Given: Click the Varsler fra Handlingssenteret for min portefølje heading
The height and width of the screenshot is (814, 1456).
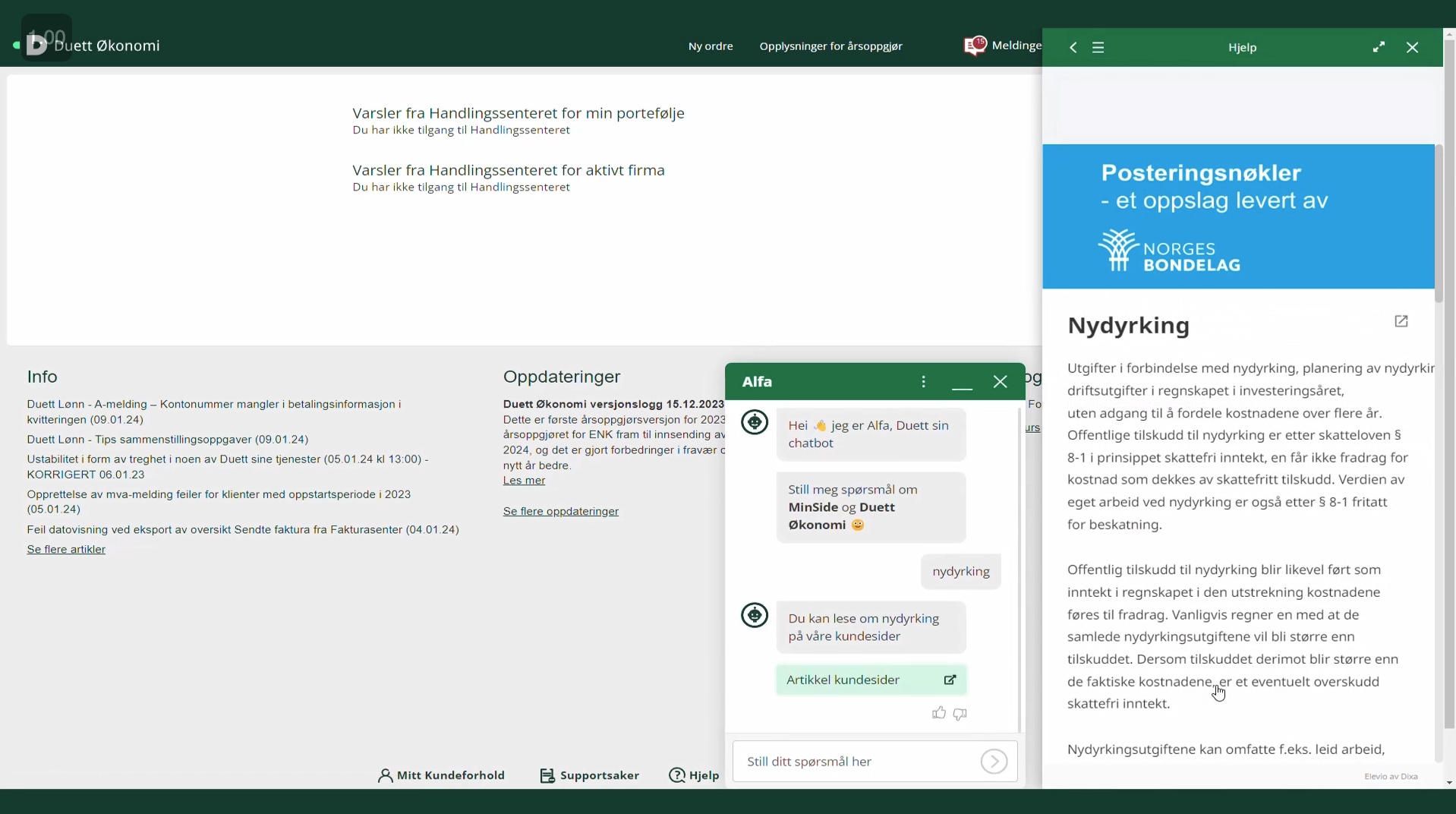Looking at the screenshot, I should click(x=518, y=113).
